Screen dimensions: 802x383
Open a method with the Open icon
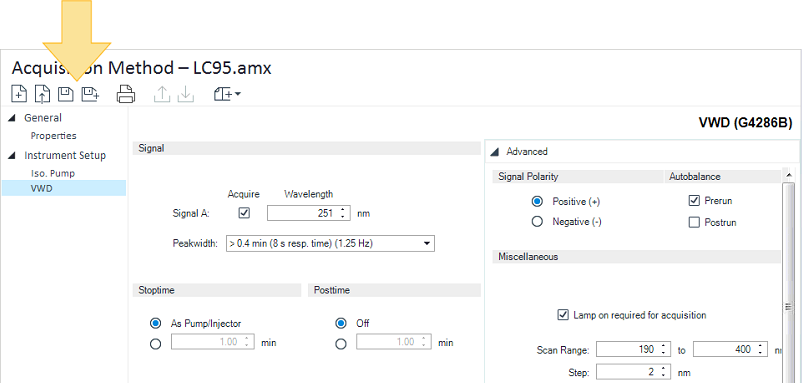click(42, 94)
